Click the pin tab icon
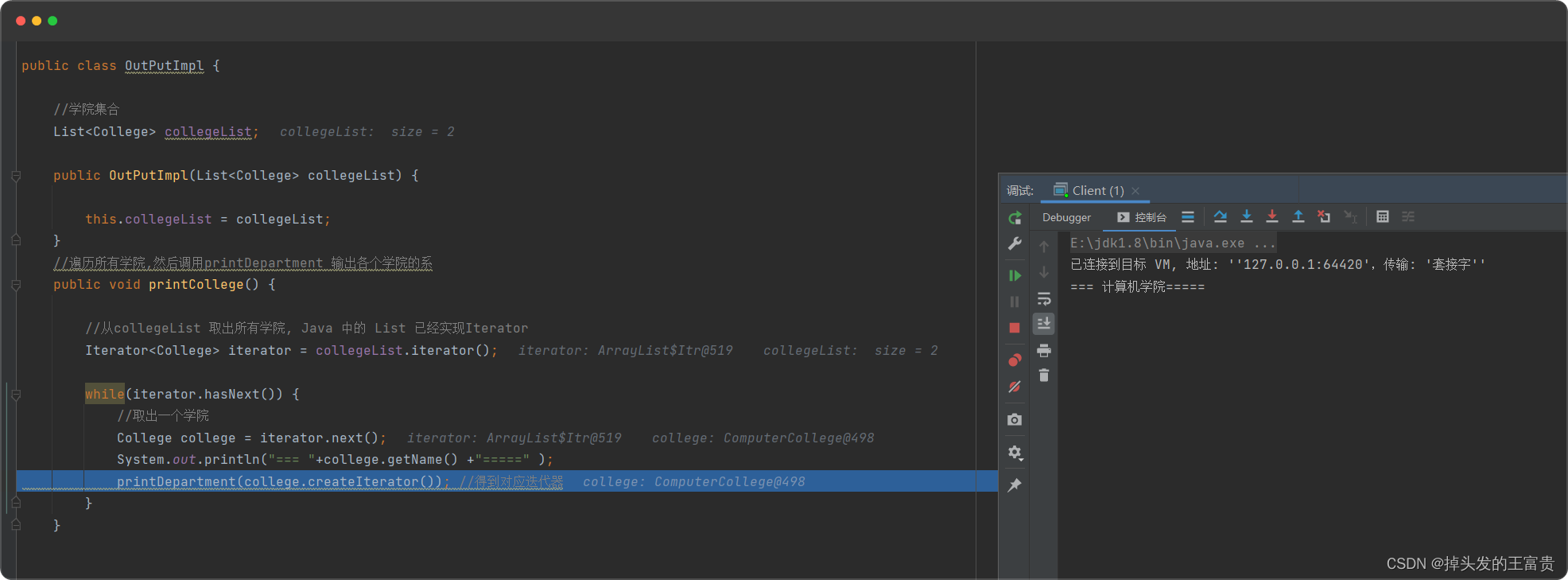Viewport: 1568px width, 580px height. click(x=1015, y=485)
